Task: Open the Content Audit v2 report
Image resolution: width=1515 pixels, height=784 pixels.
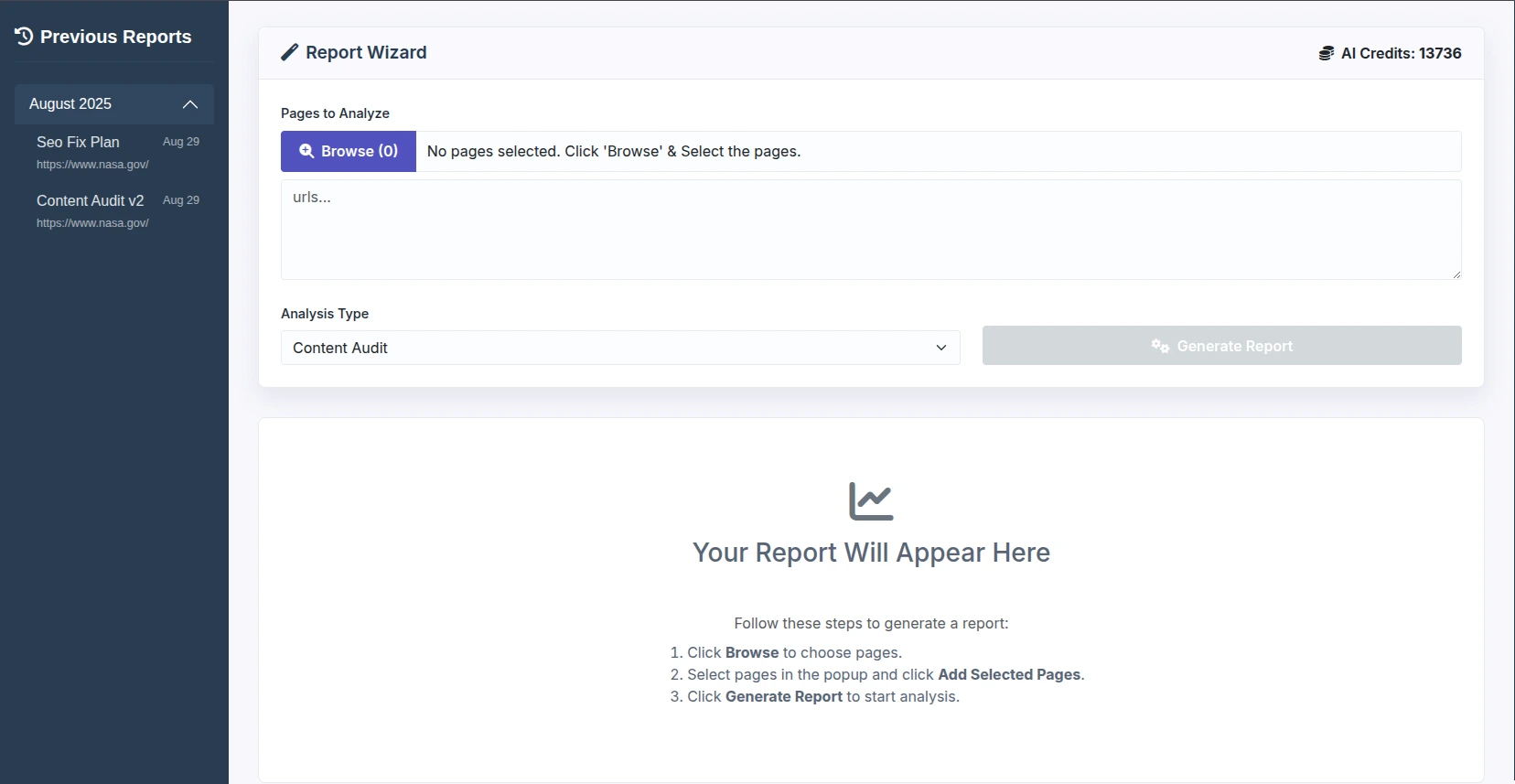Action: pos(114,210)
